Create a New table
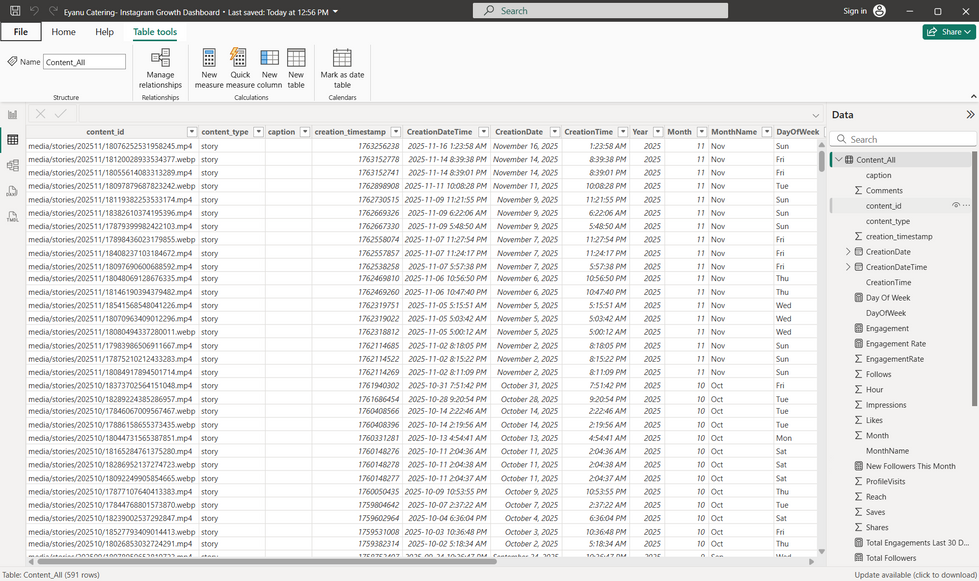Viewport: 979px width, 581px height. coord(296,69)
